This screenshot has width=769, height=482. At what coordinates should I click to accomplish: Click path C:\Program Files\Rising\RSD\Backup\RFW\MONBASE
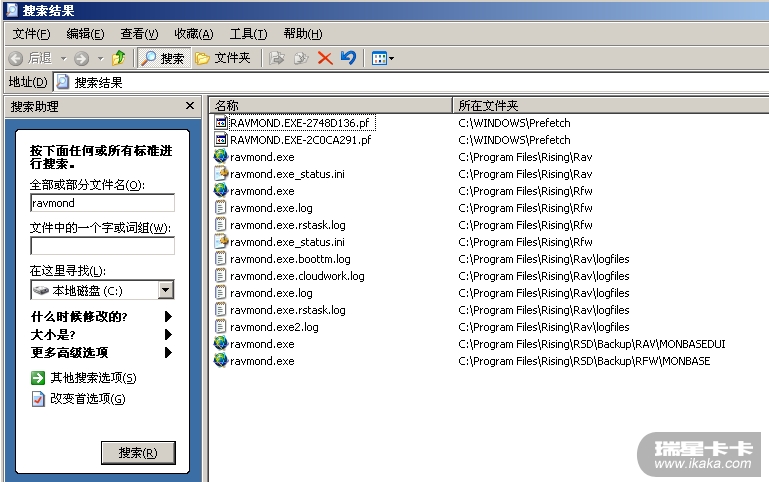pos(584,361)
